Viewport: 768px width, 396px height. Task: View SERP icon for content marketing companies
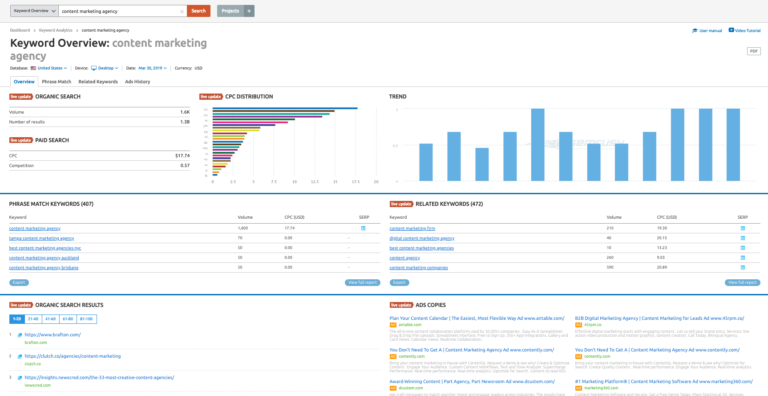pyautogui.click(x=743, y=268)
